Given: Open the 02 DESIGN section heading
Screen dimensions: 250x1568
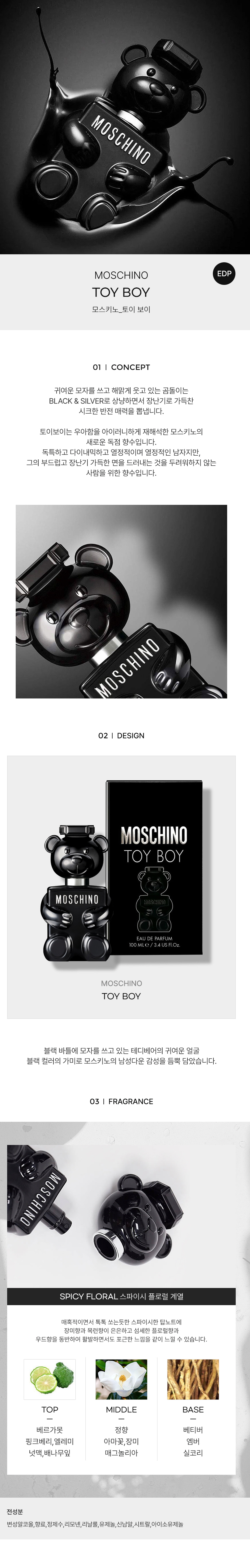Looking at the screenshot, I should pos(121,735).
